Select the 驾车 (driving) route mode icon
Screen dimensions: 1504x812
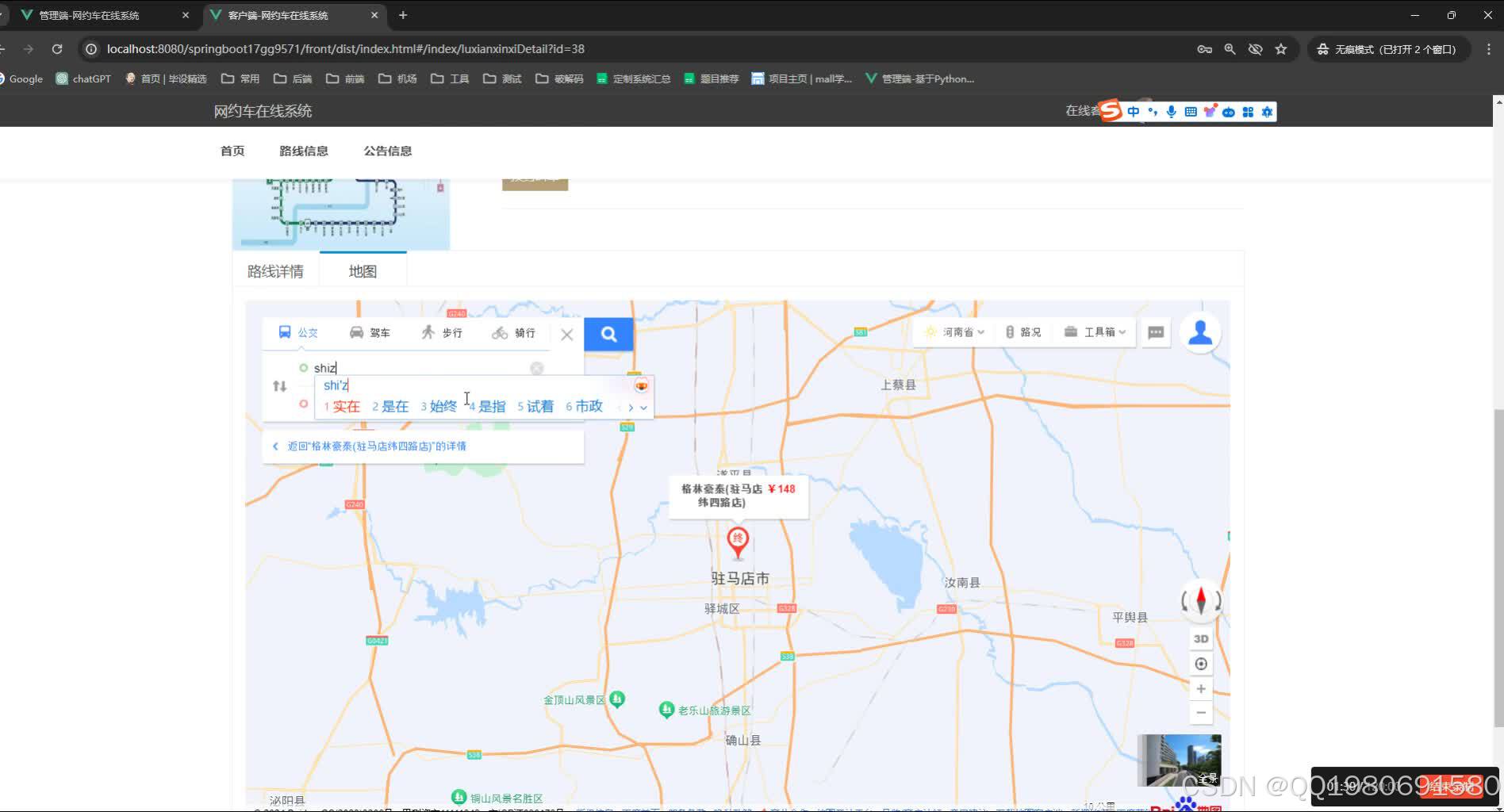[370, 332]
